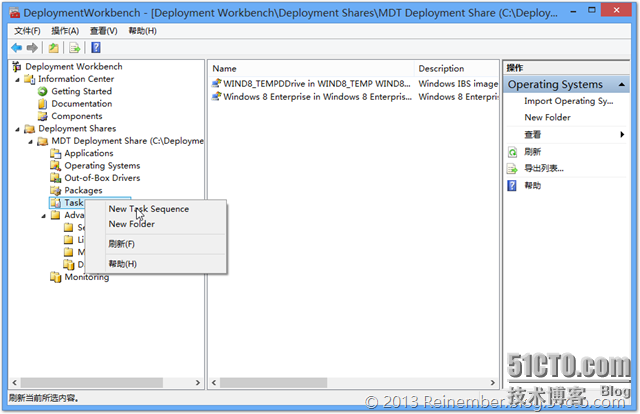
Task: Open the 文件(F) menu
Action: (27, 31)
